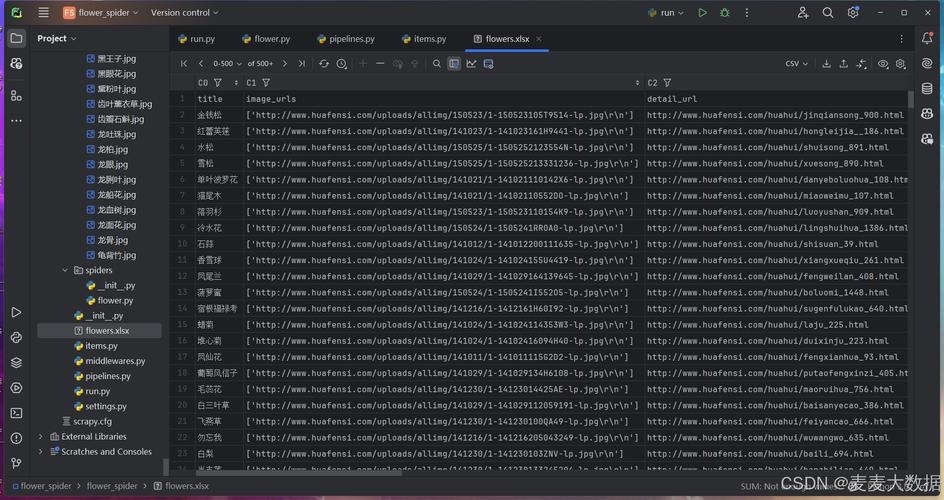
Task: Open the Run tool window
Action: [16, 312]
